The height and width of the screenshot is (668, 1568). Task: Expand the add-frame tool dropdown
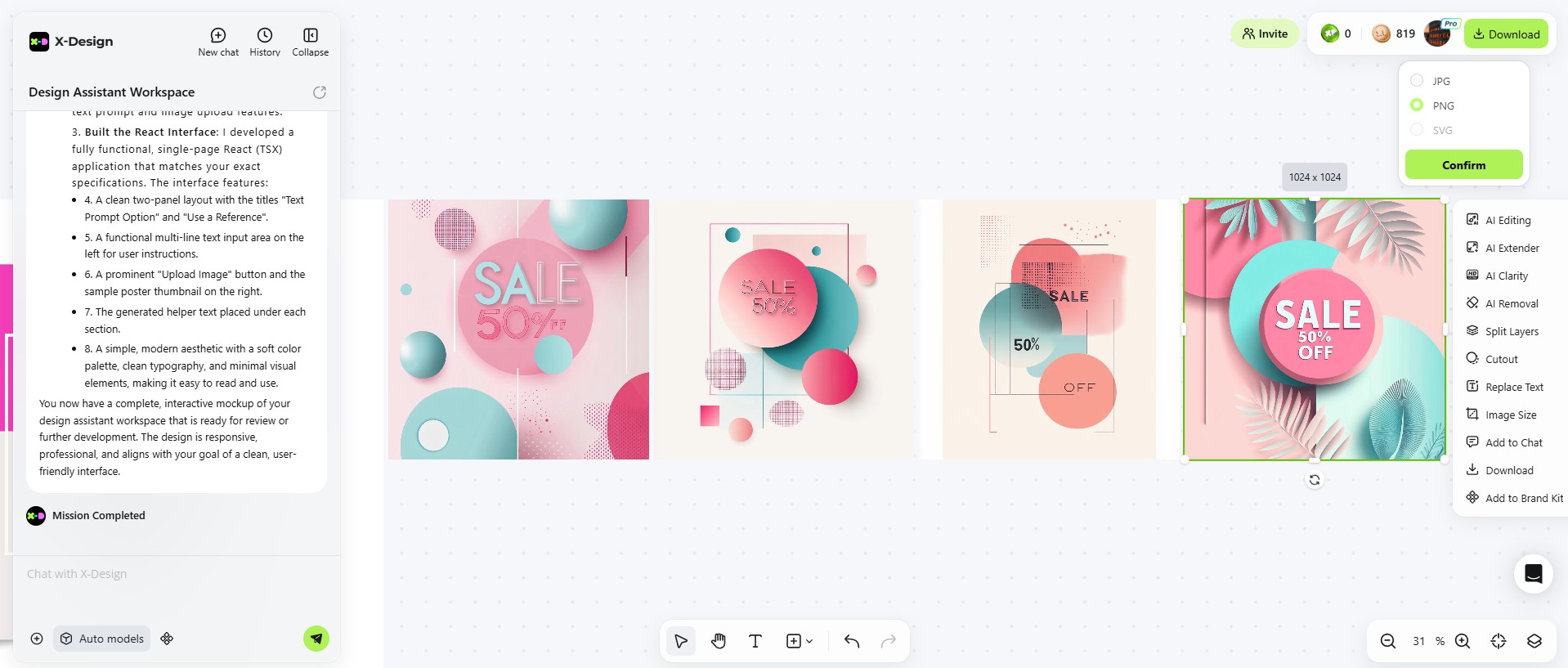[809, 641]
